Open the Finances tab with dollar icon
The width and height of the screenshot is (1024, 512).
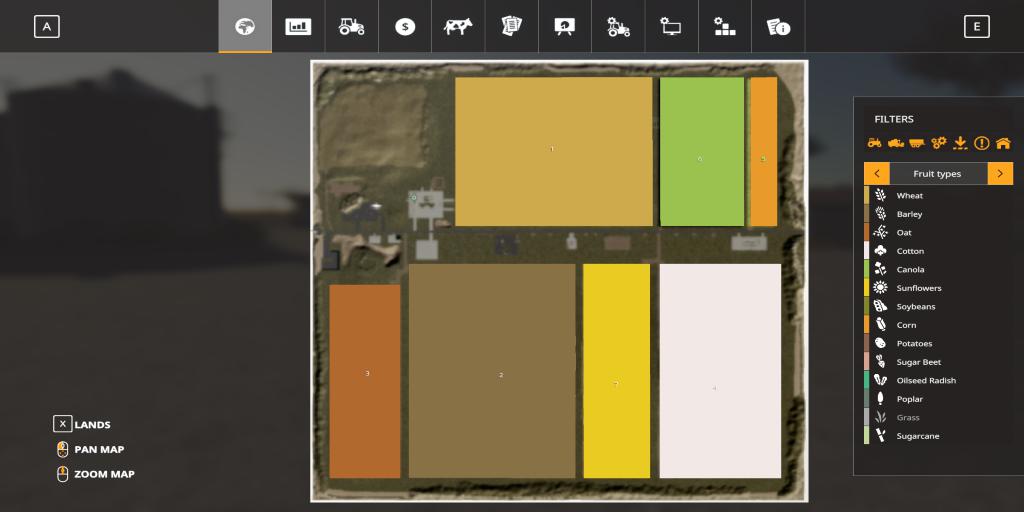point(404,27)
